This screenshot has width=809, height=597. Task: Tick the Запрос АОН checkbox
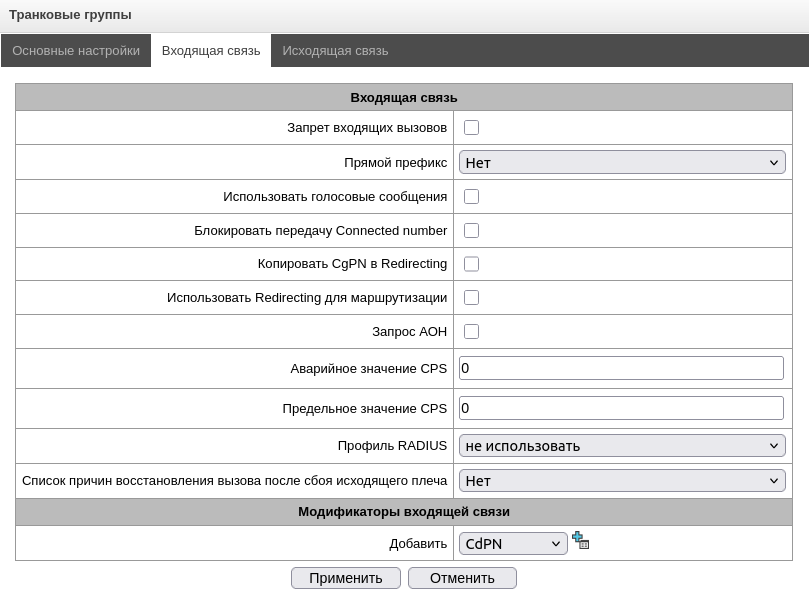coord(471,332)
